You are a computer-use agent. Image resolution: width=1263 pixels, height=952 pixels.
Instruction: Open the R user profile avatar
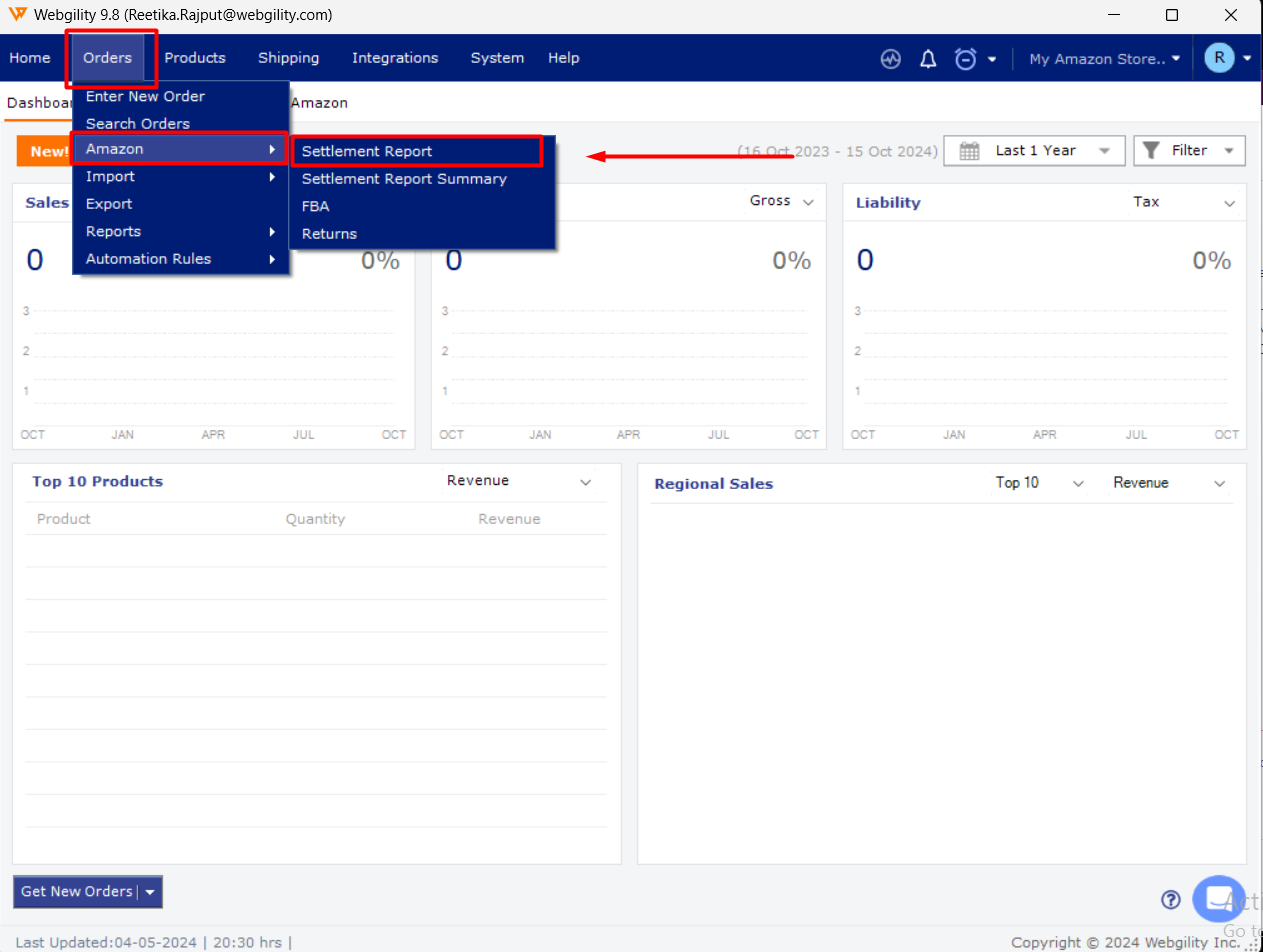tap(1219, 58)
